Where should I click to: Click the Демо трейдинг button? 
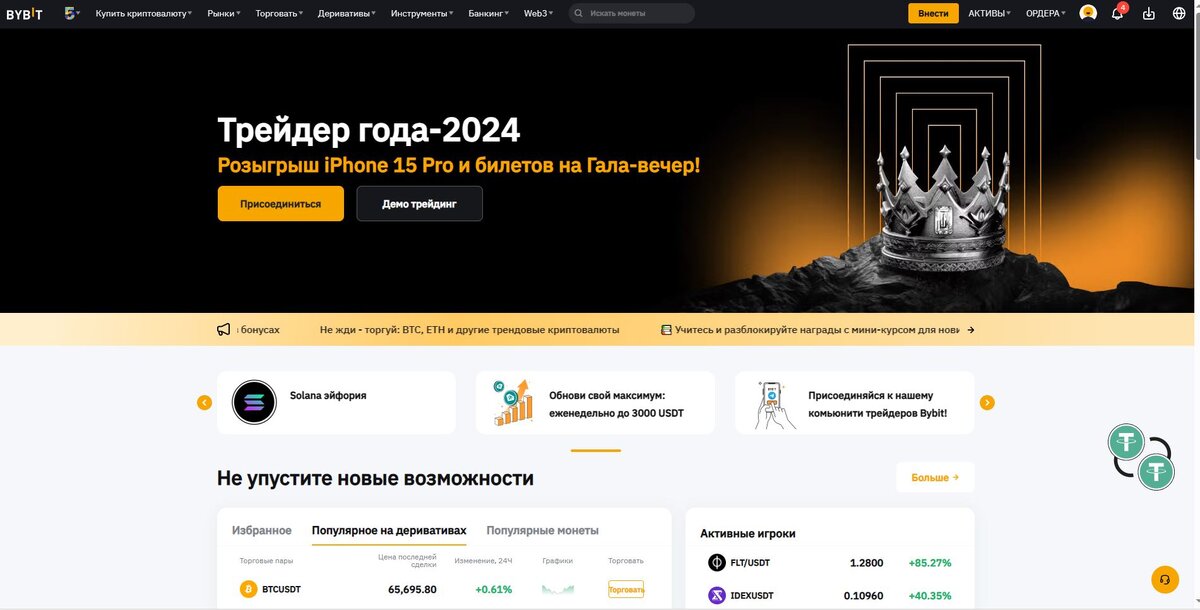[x=419, y=203]
